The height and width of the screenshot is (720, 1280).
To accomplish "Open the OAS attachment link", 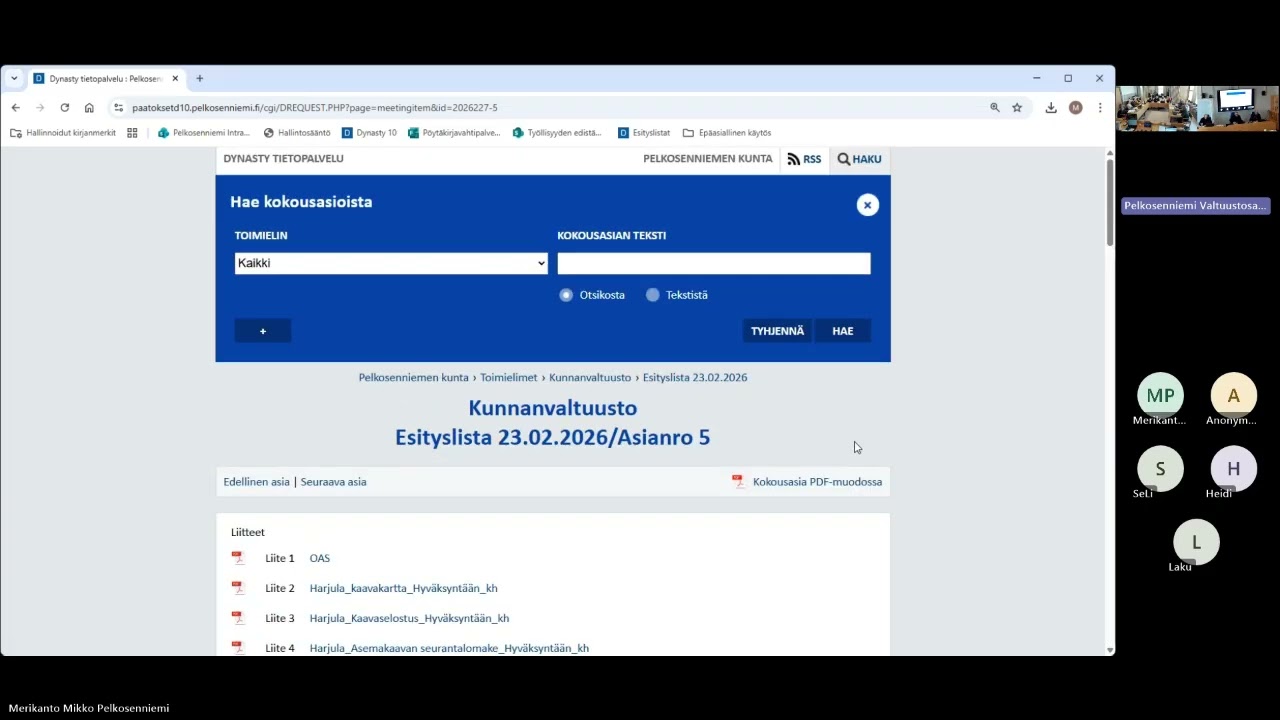I will [320, 558].
